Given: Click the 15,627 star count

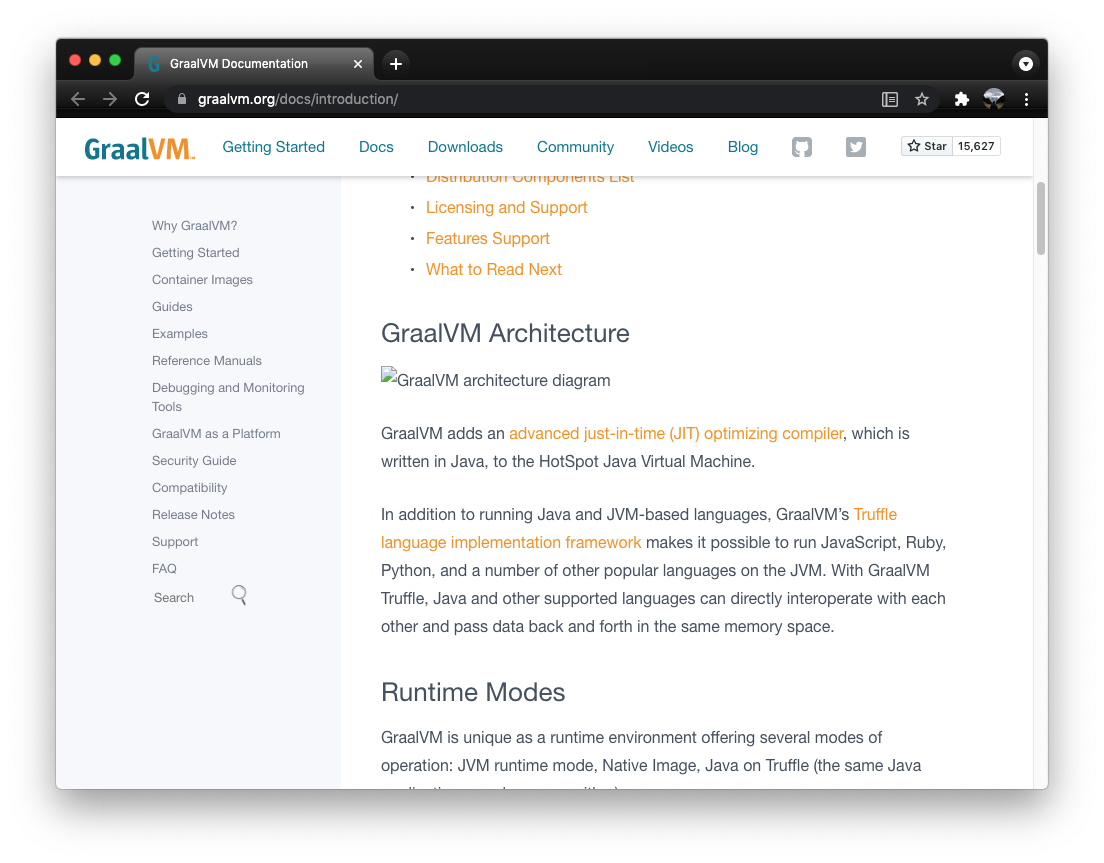Looking at the screenshot, I should click(x=976, y=146).
